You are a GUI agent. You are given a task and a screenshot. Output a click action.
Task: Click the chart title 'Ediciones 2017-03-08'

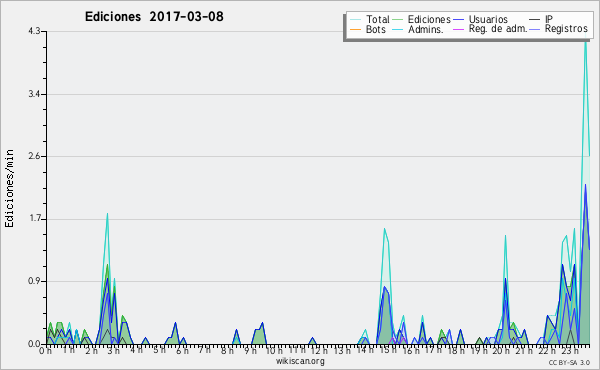[154, 17]
